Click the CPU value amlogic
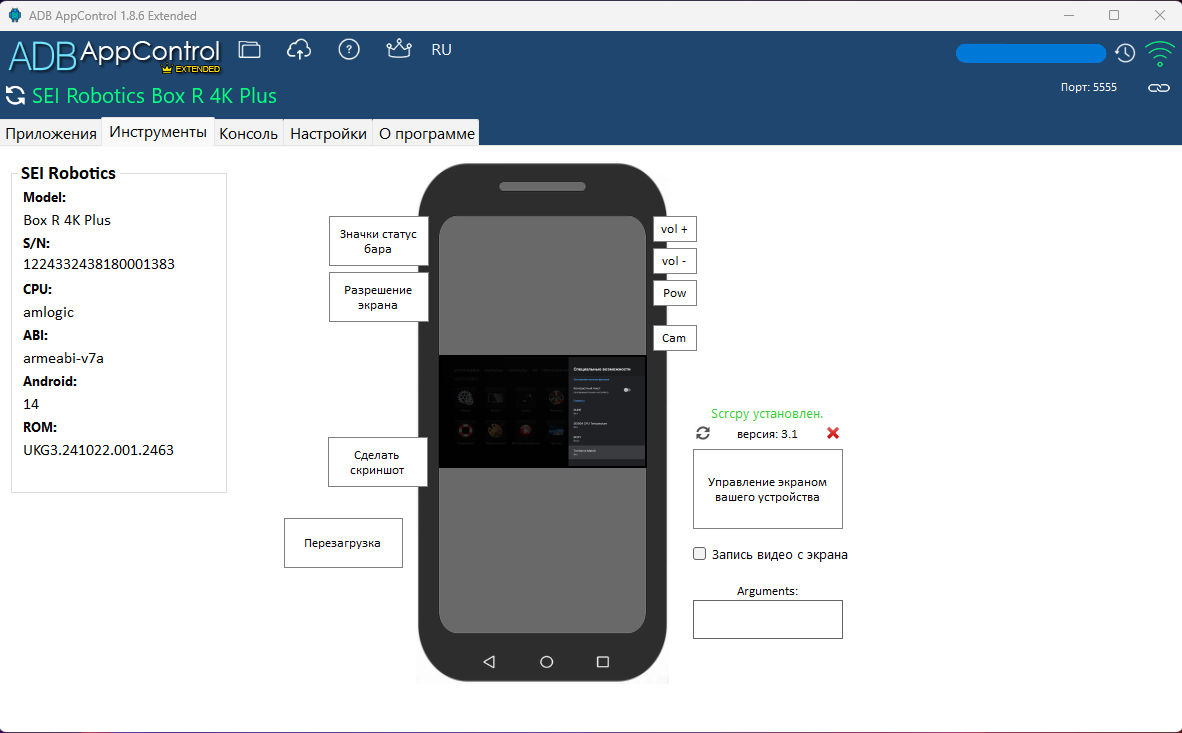1182x733 pixels. pos(48,312)
